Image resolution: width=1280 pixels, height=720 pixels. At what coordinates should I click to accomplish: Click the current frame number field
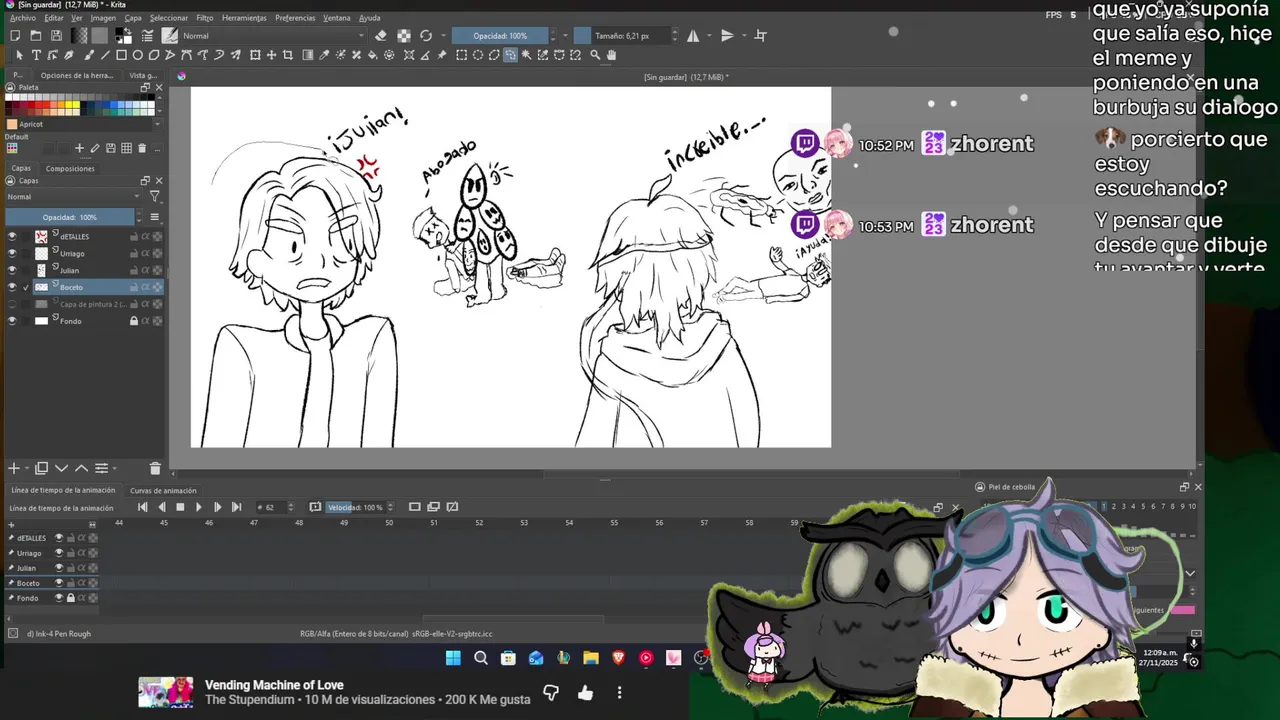[x=270, y=507]
